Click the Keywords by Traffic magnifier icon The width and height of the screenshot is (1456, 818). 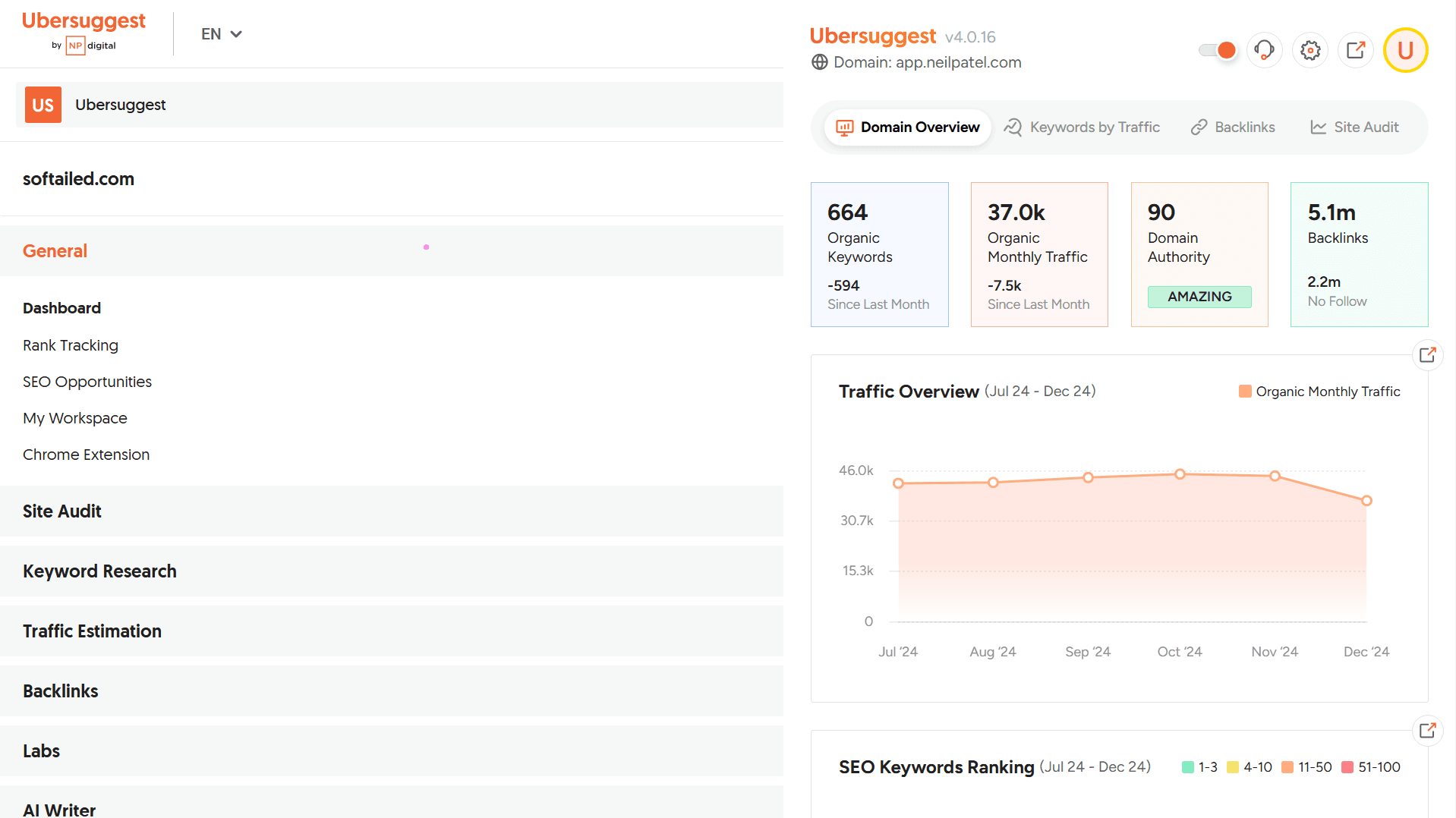tap(1013, 127)
